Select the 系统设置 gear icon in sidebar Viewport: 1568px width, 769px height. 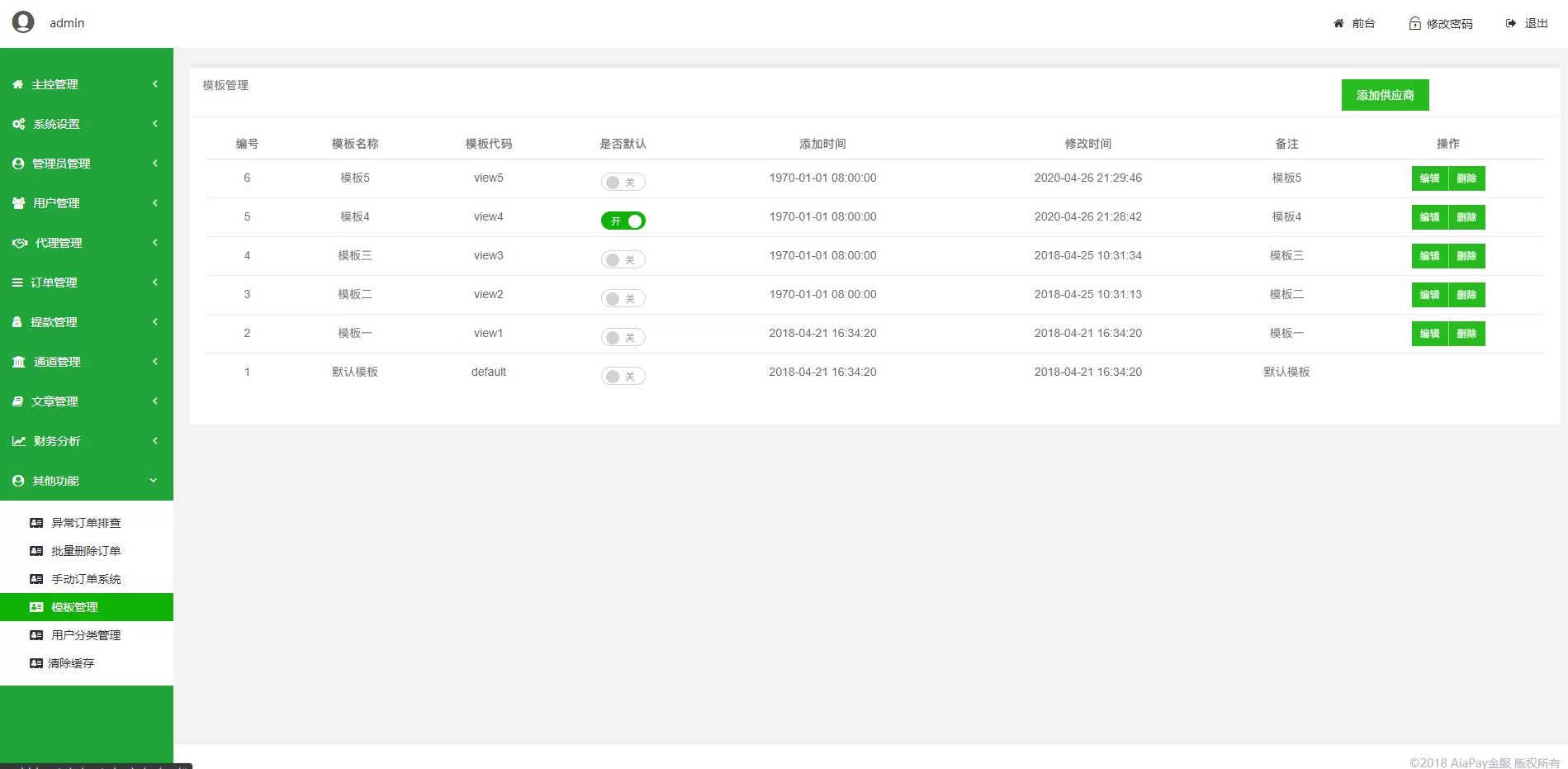(x=18, y=124)
